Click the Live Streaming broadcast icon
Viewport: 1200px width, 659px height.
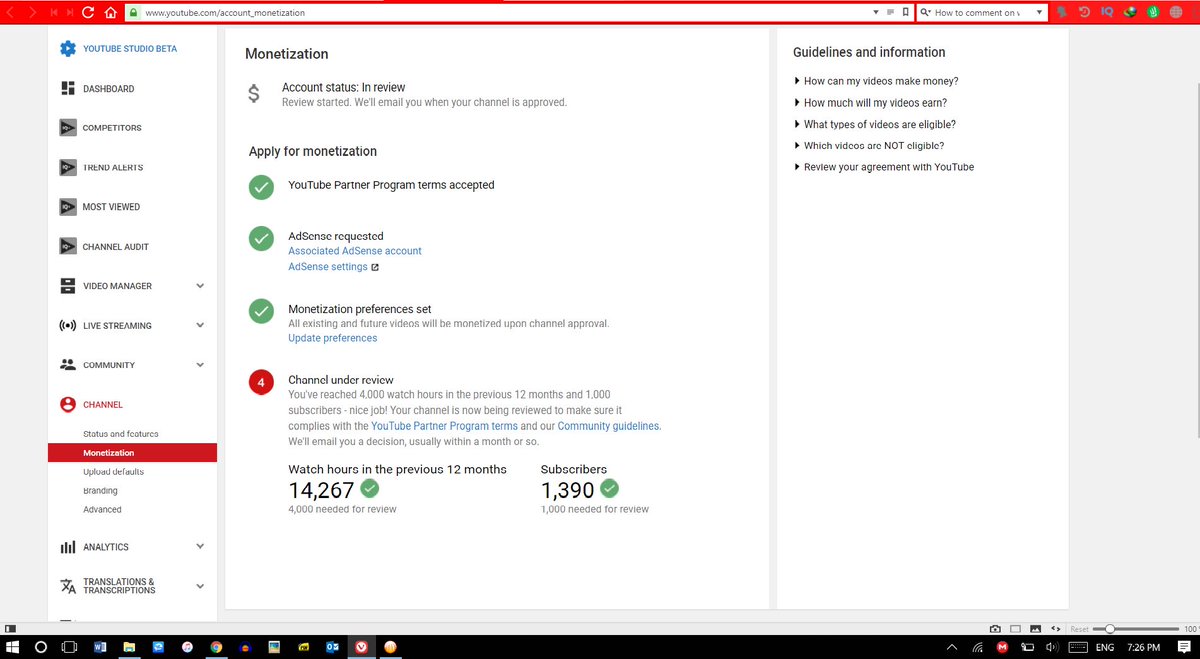68,326
